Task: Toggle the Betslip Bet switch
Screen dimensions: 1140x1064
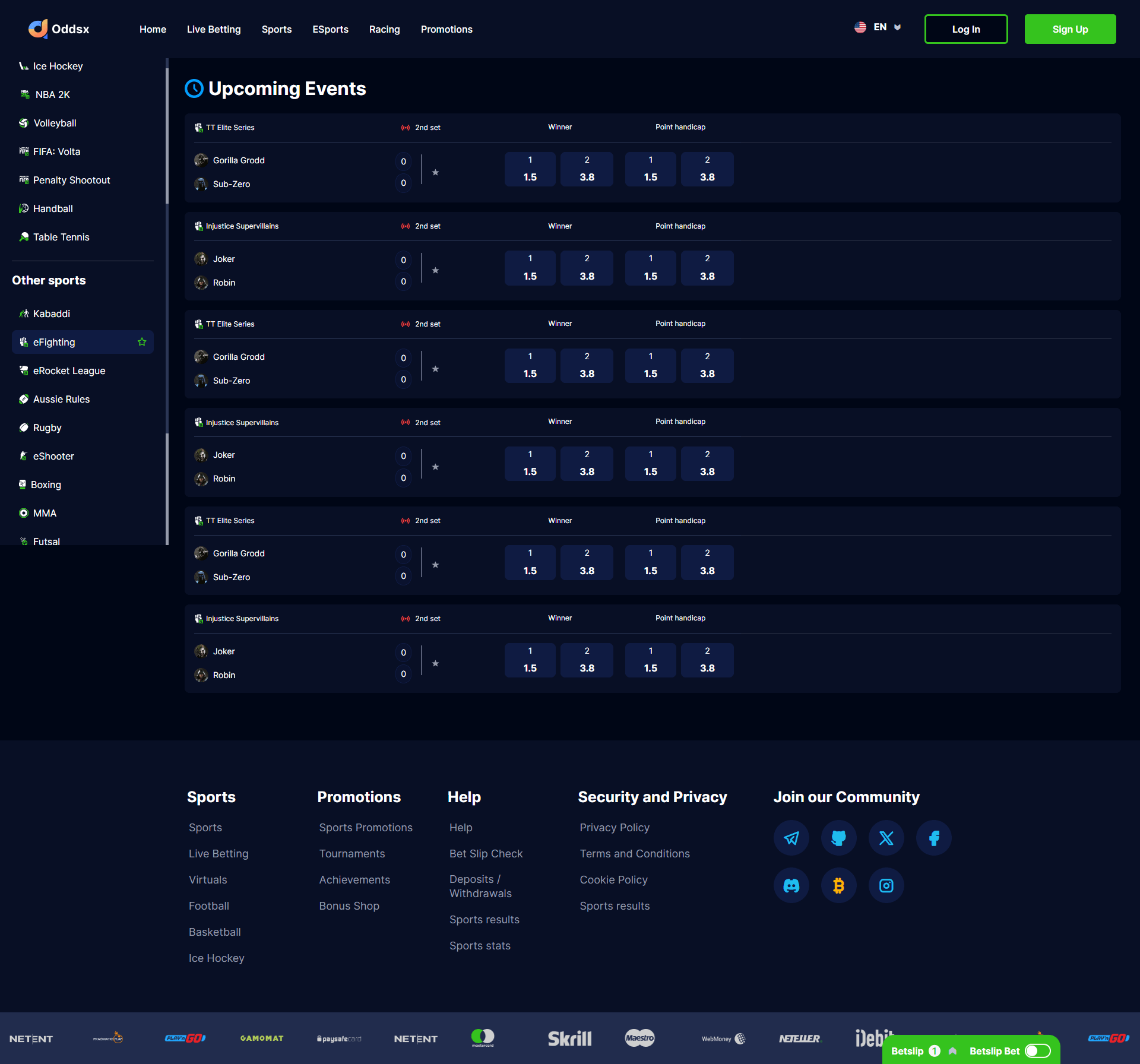Action: pos(1037,1051)
